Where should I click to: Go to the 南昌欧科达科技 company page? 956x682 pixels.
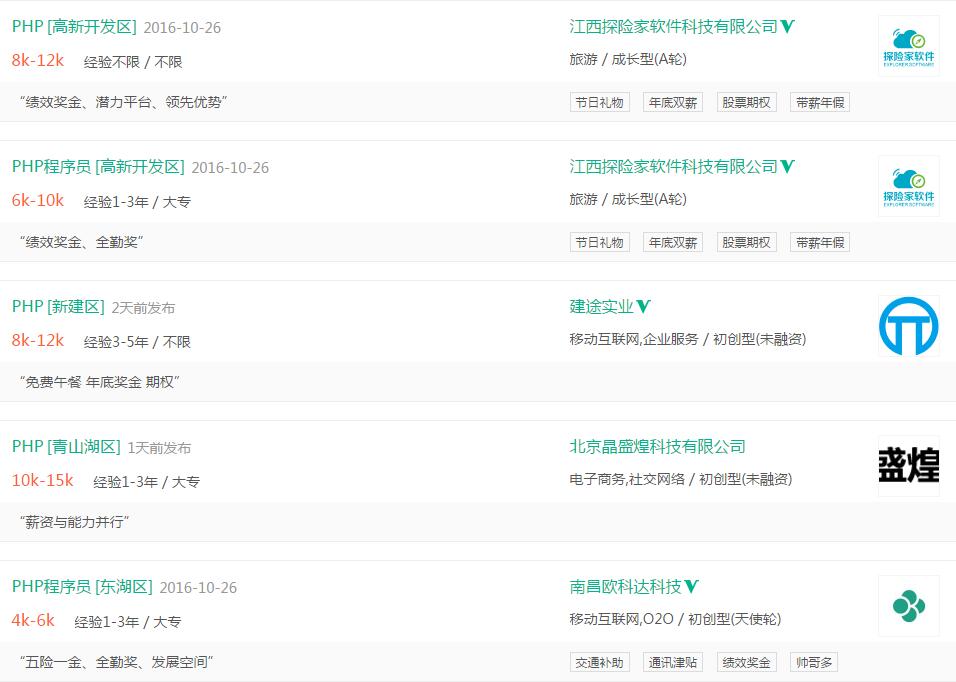[625, 587]
